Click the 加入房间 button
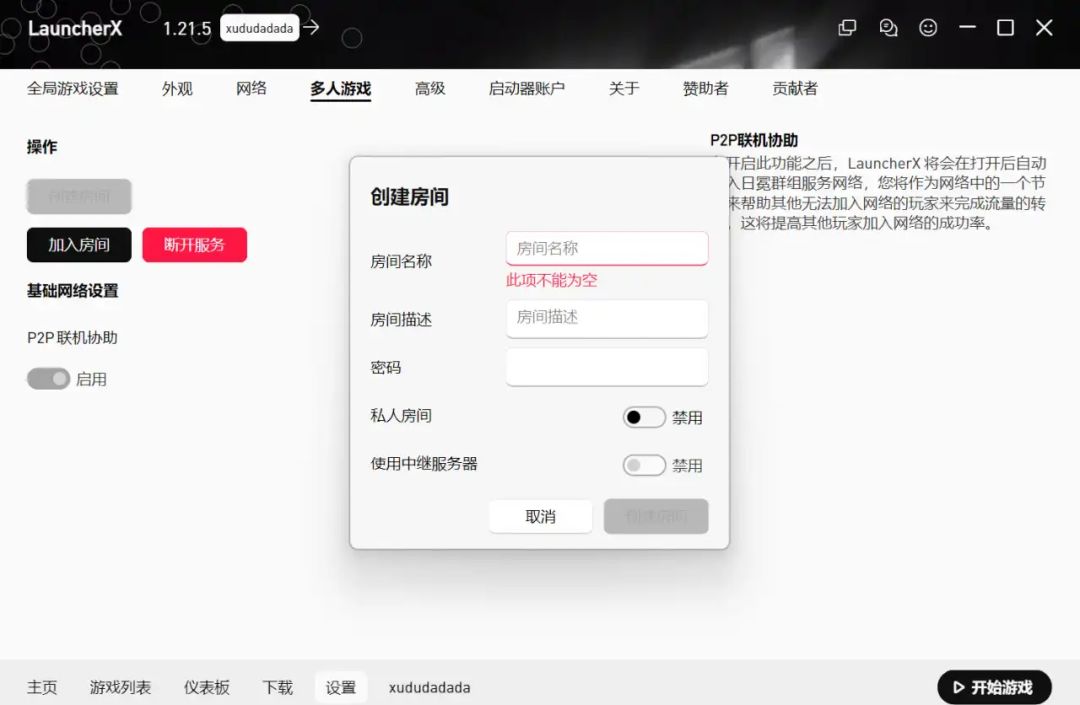 79,244
